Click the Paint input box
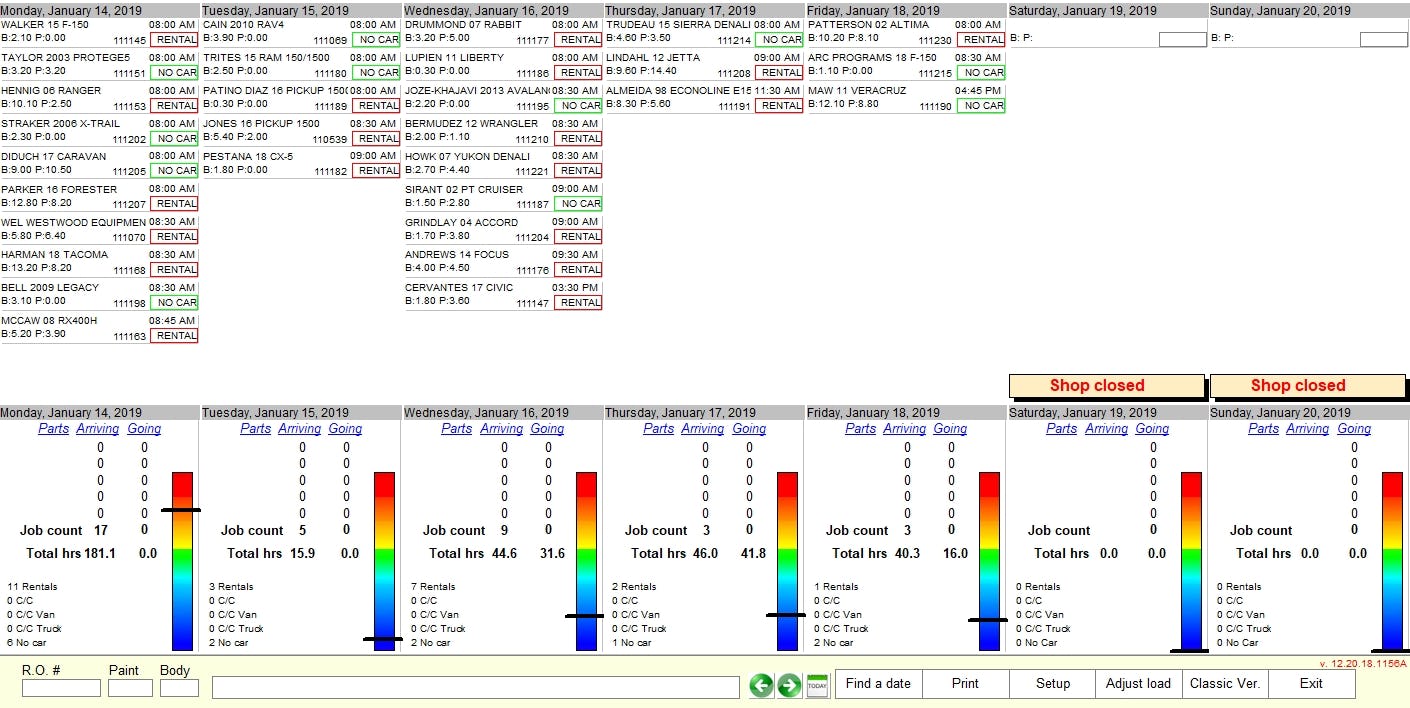Screen dimensions: 1410x708 (129, 688)
